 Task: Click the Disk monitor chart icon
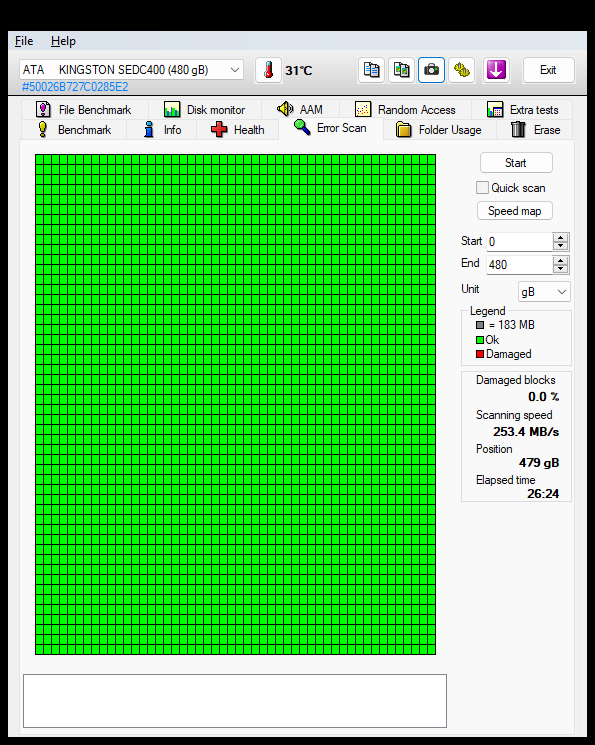pyautogui.click(x=172, y=110)
